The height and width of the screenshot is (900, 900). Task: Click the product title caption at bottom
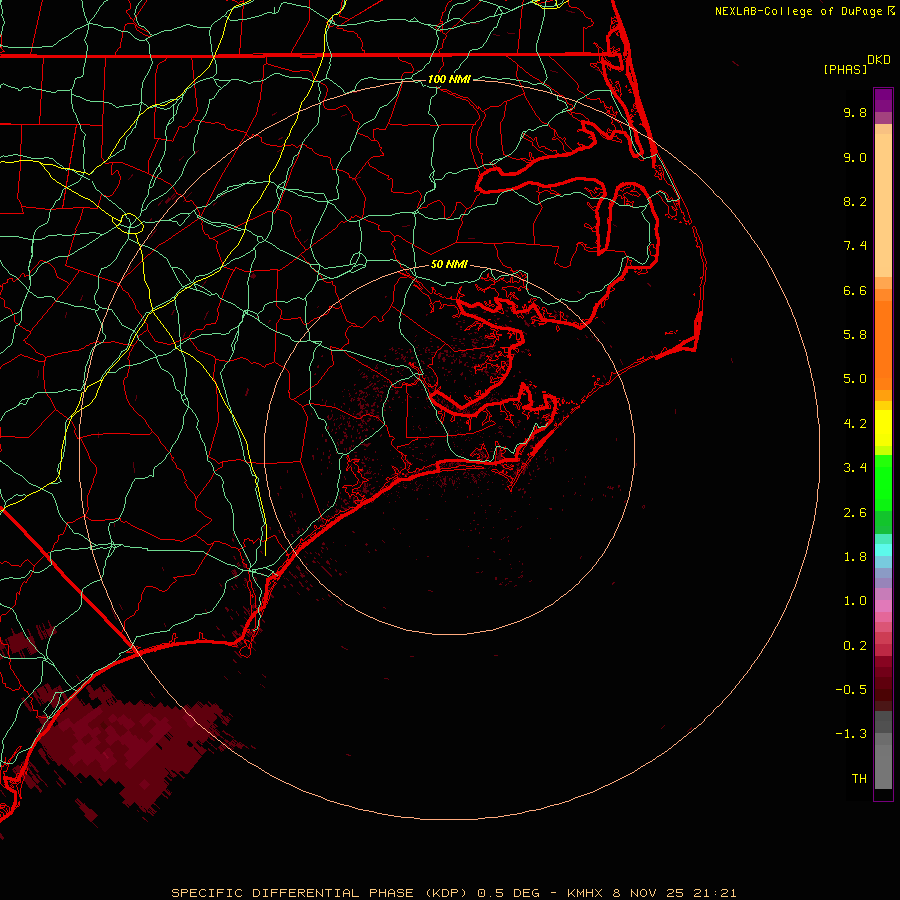453,893
